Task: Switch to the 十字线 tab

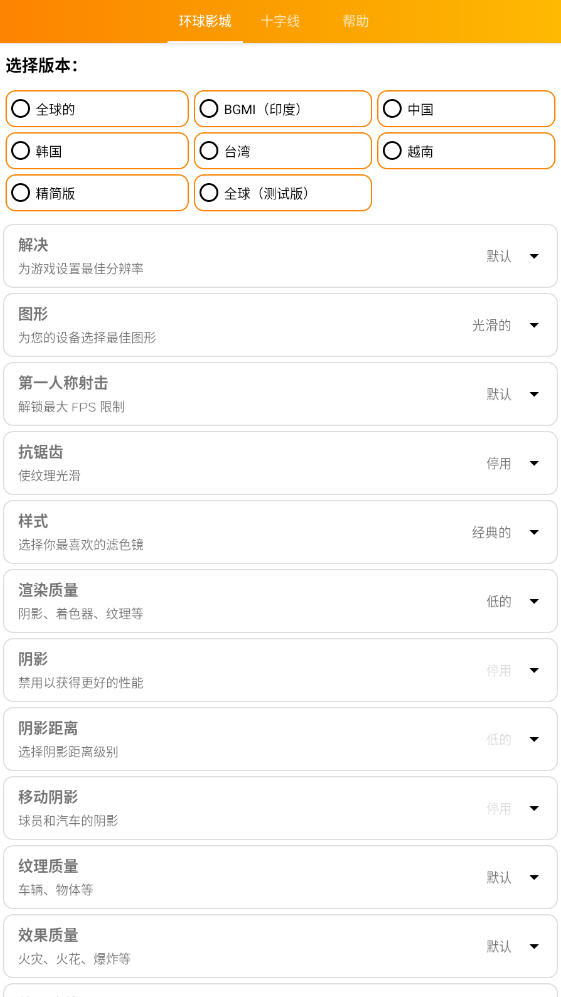Action: 280,22
